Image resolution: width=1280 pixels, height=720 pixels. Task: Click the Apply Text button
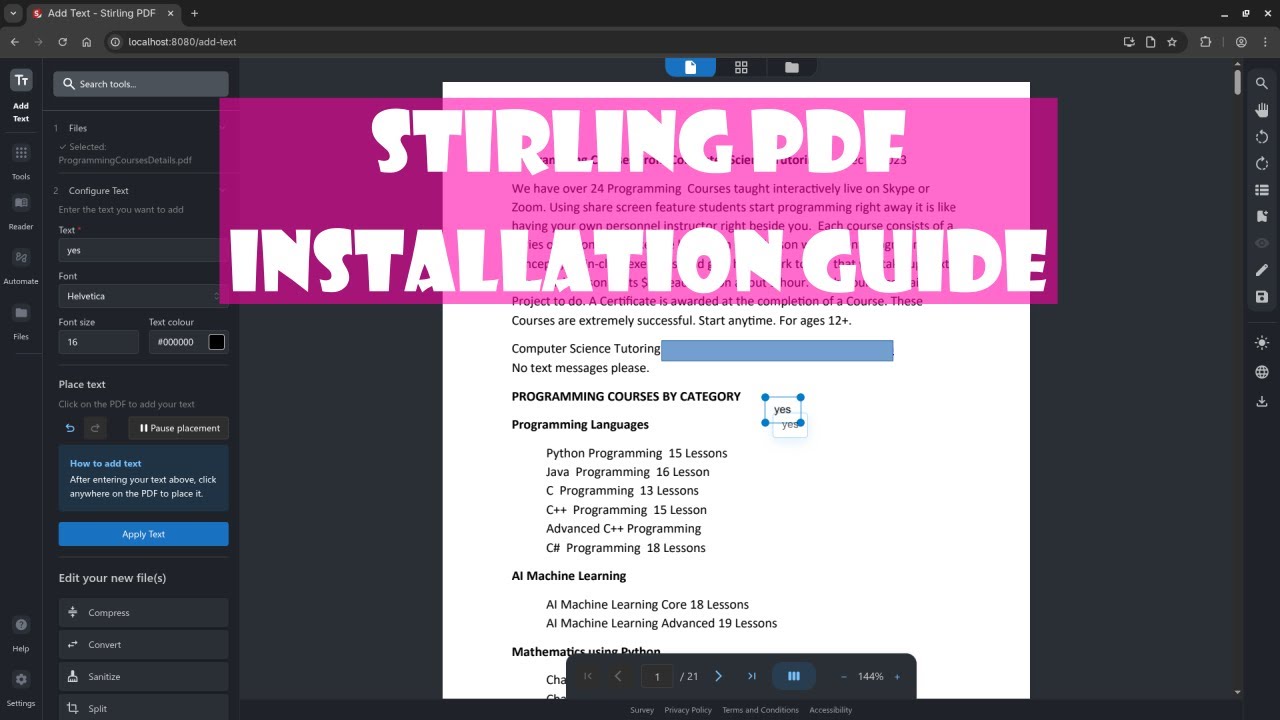143,534
